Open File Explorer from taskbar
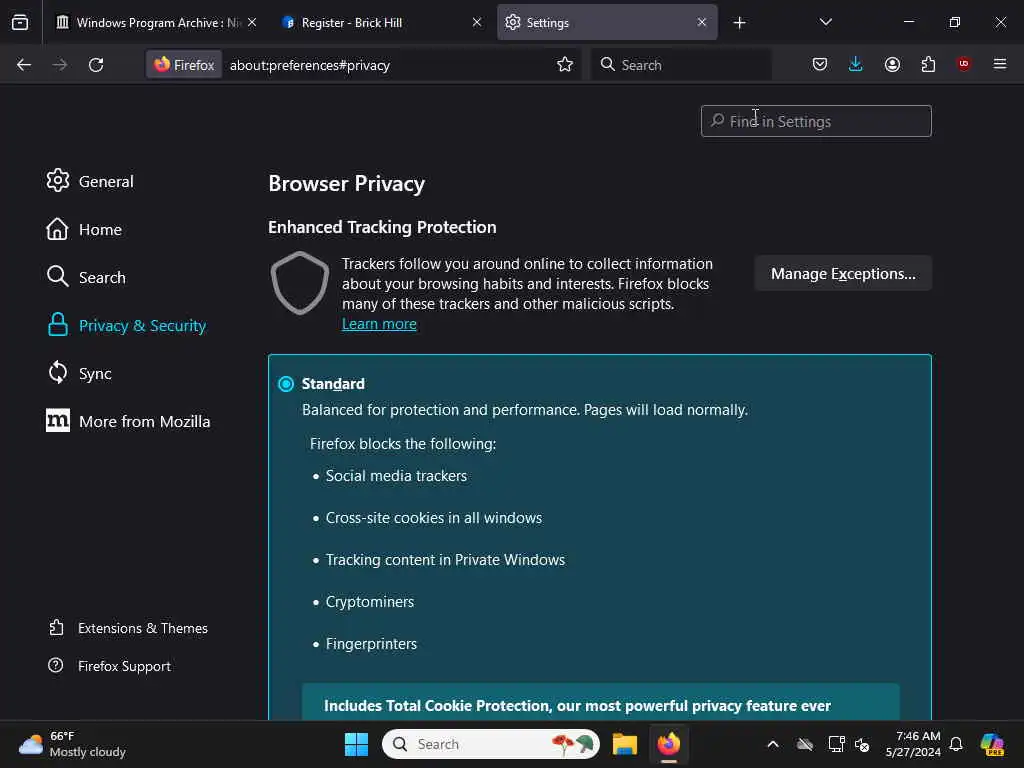Screen dimensions: 1024x768 624,744
